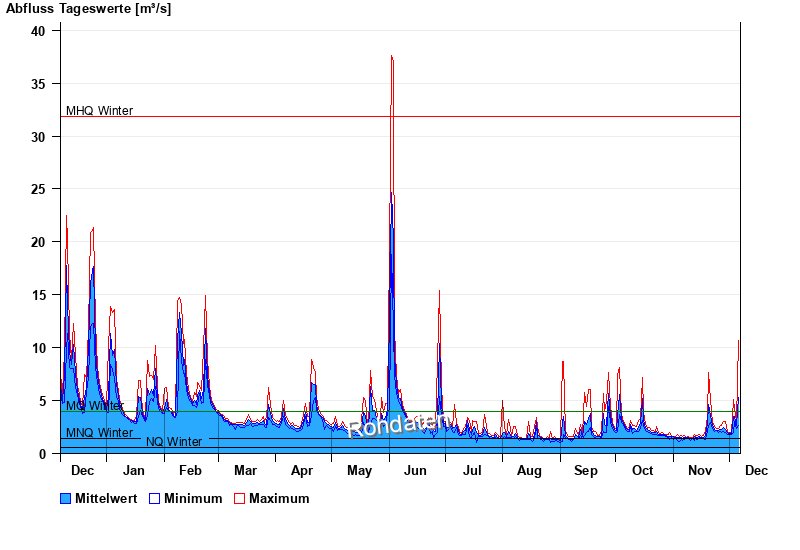Viewport: 800px width, 550px height.
Task: Click the Jun month axis label
Action: (415, 470)
